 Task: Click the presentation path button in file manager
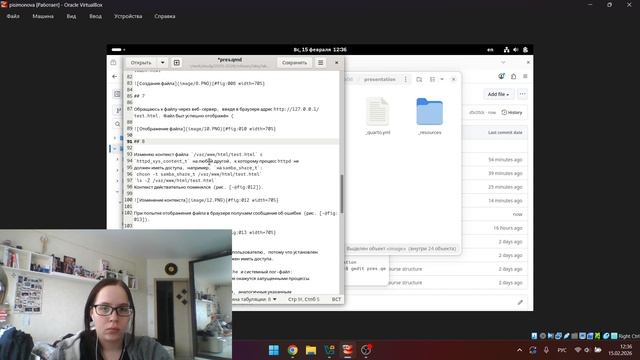[x=380, y=79]
